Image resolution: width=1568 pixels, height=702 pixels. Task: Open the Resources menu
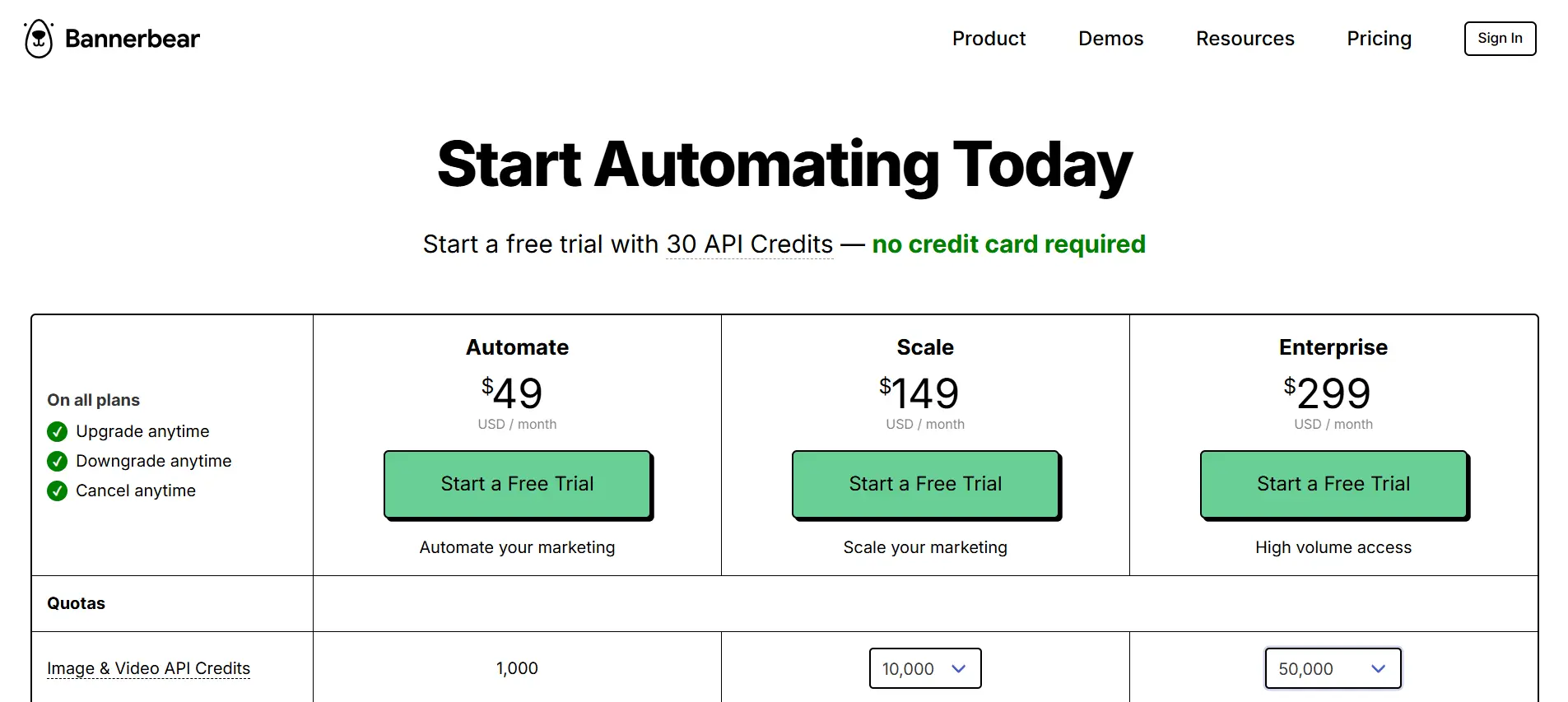tap(1245, 38)
